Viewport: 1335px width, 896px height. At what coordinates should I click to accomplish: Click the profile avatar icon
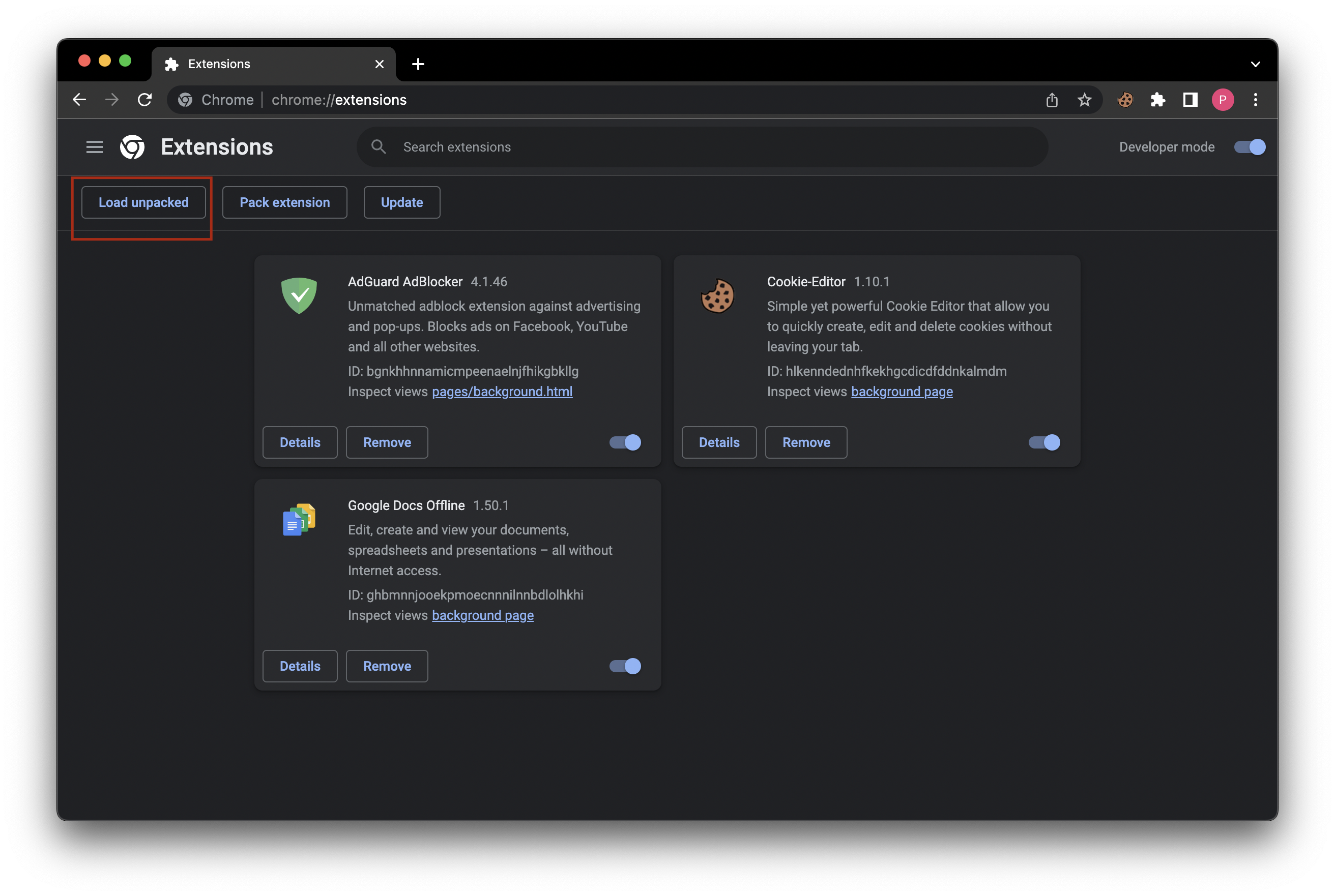(x=1223, y=100)
